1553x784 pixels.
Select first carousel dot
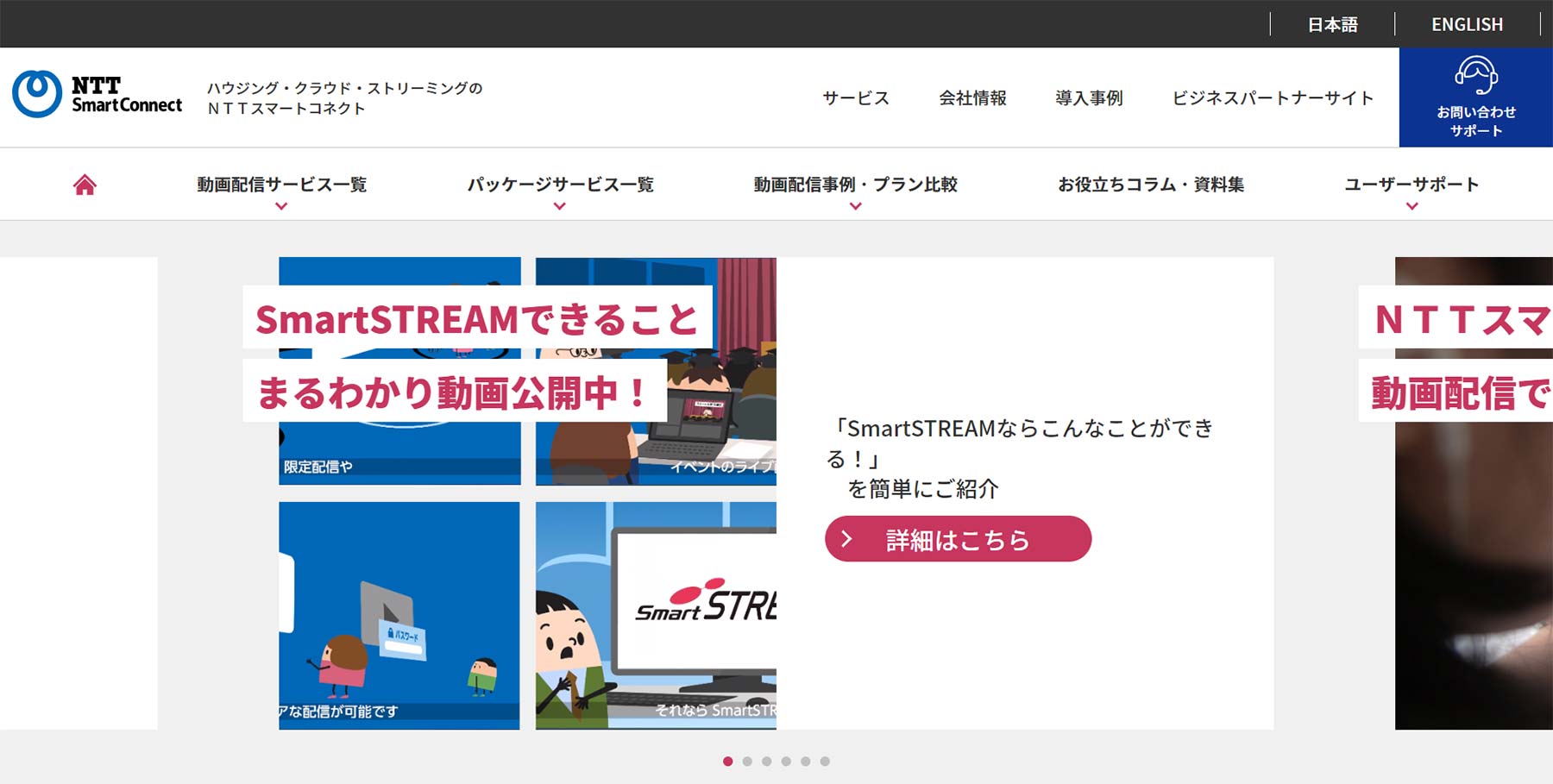(x=728, y=762)
